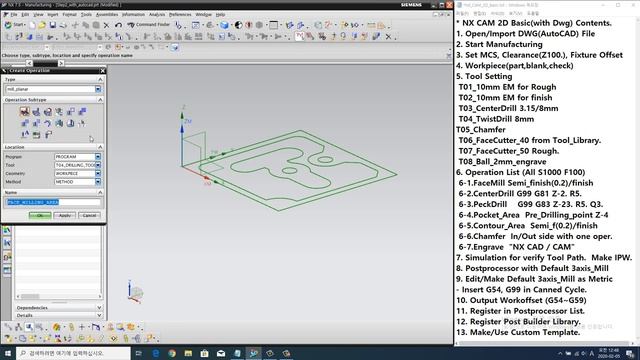Select the ROUGH_ZIG subtype icon
This screenshot has height=360, width=640.
tap(36, 123)
